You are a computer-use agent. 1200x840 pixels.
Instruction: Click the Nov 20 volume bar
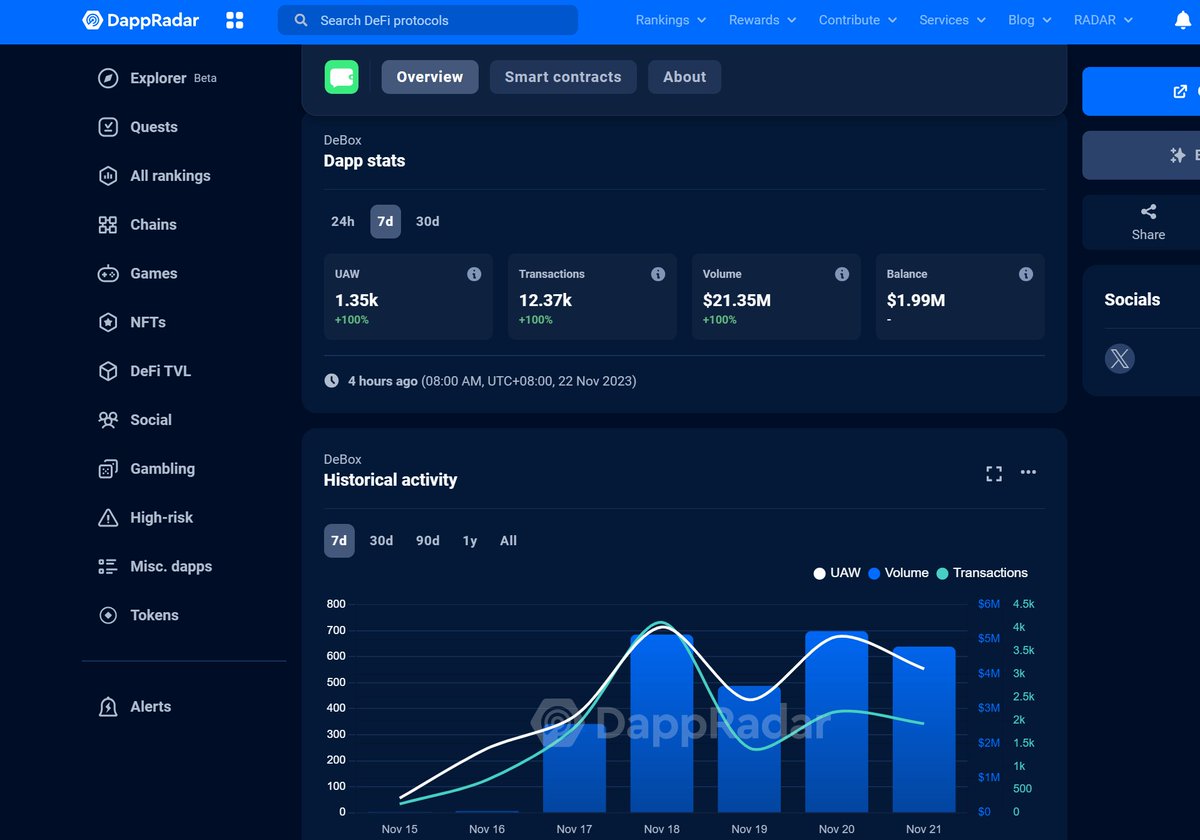tap(837, 721)
